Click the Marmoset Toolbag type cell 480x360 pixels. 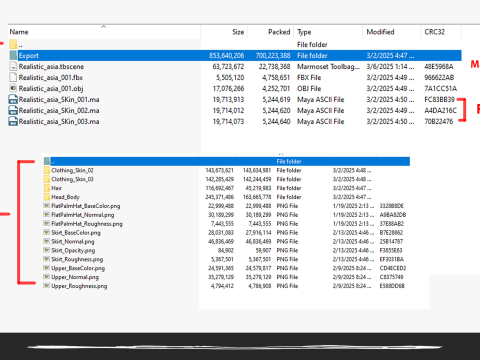pyautogui.click(x=328, y=67)
